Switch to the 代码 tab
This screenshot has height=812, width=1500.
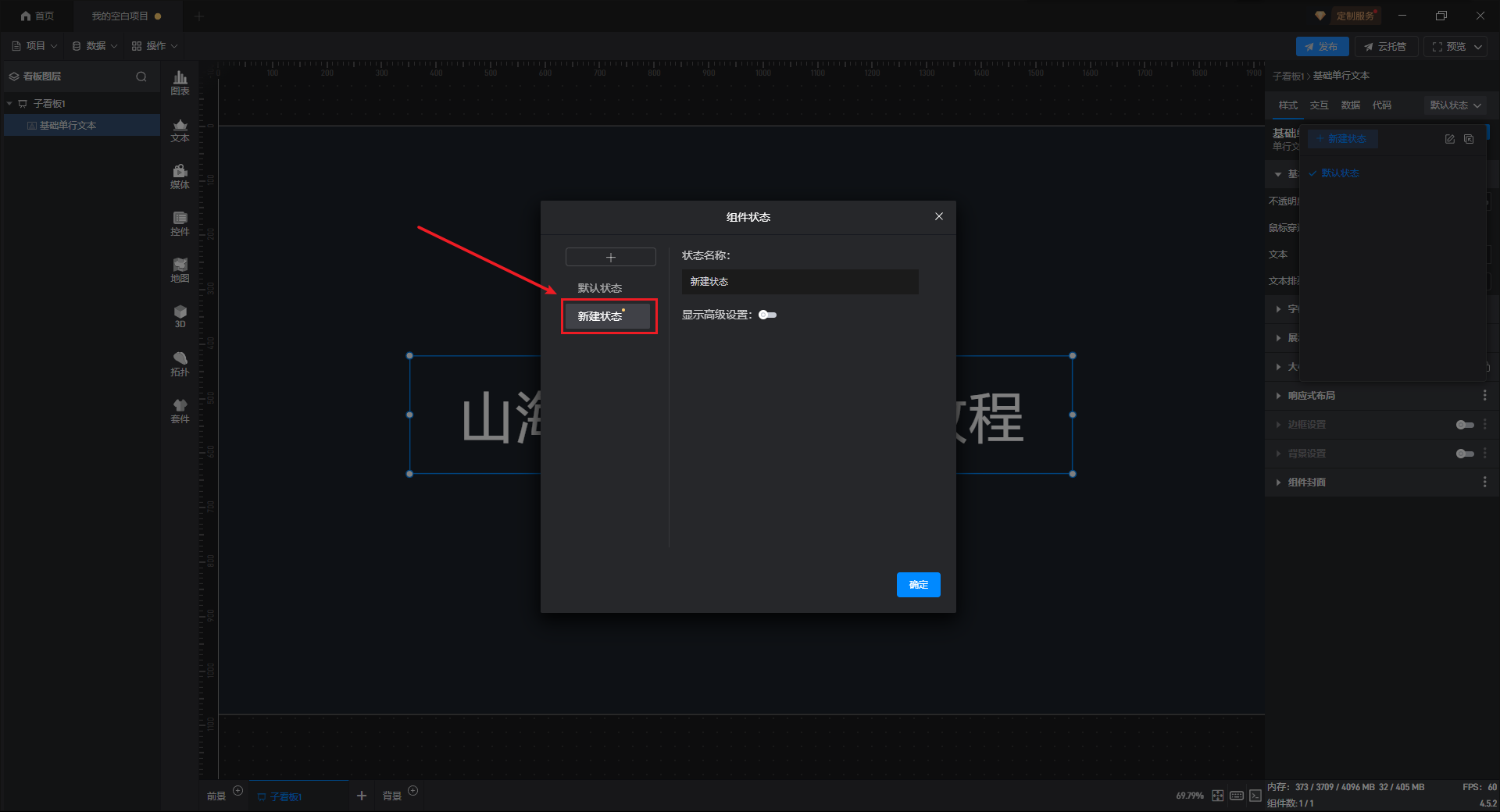point(1381,105)
